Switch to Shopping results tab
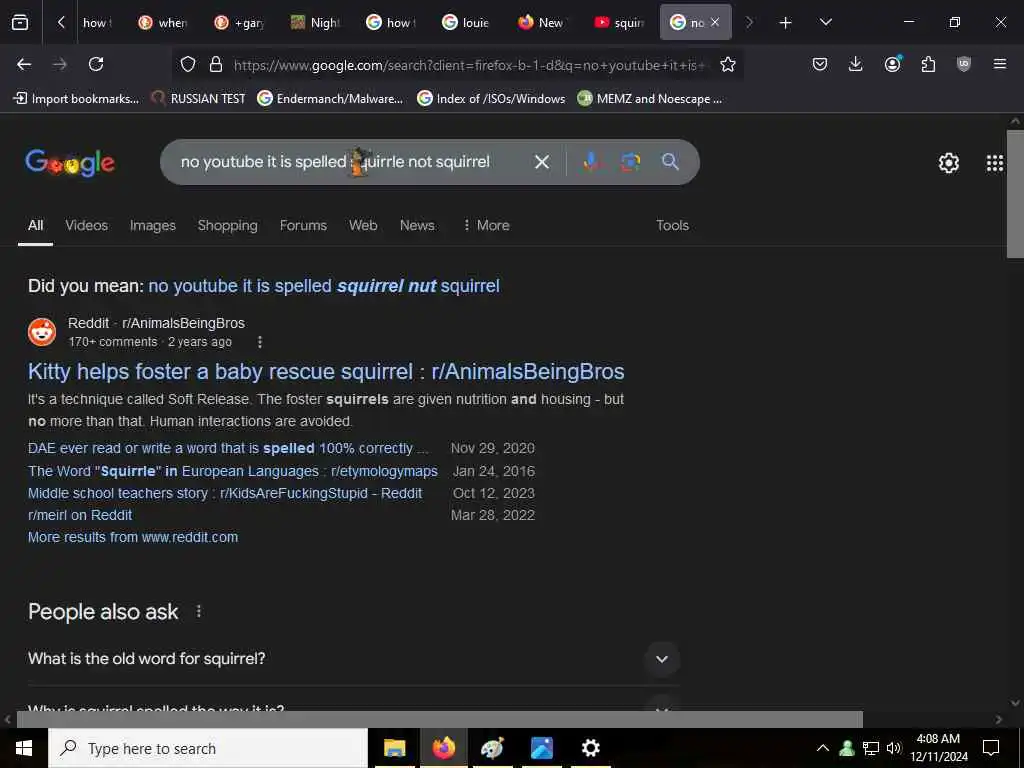Image resolution: width=1024 pixels, height=768 pixels. pyautogui.click(x=228, y=225)
